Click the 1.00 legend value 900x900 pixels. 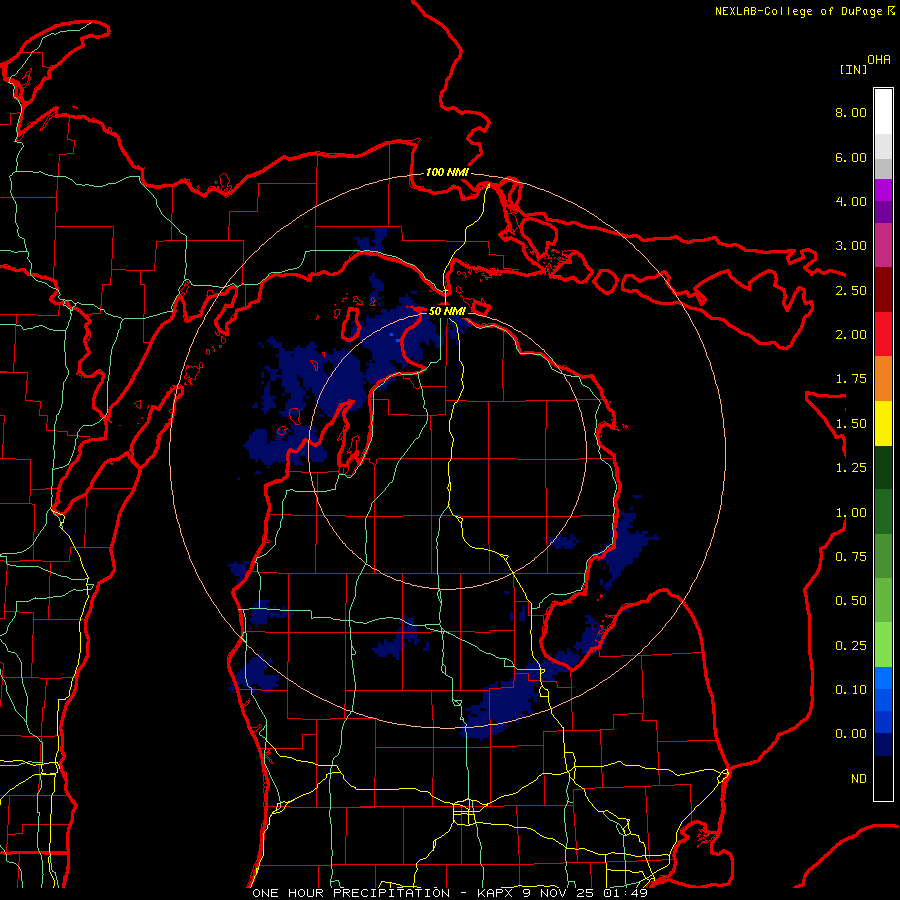coord(851,513)
